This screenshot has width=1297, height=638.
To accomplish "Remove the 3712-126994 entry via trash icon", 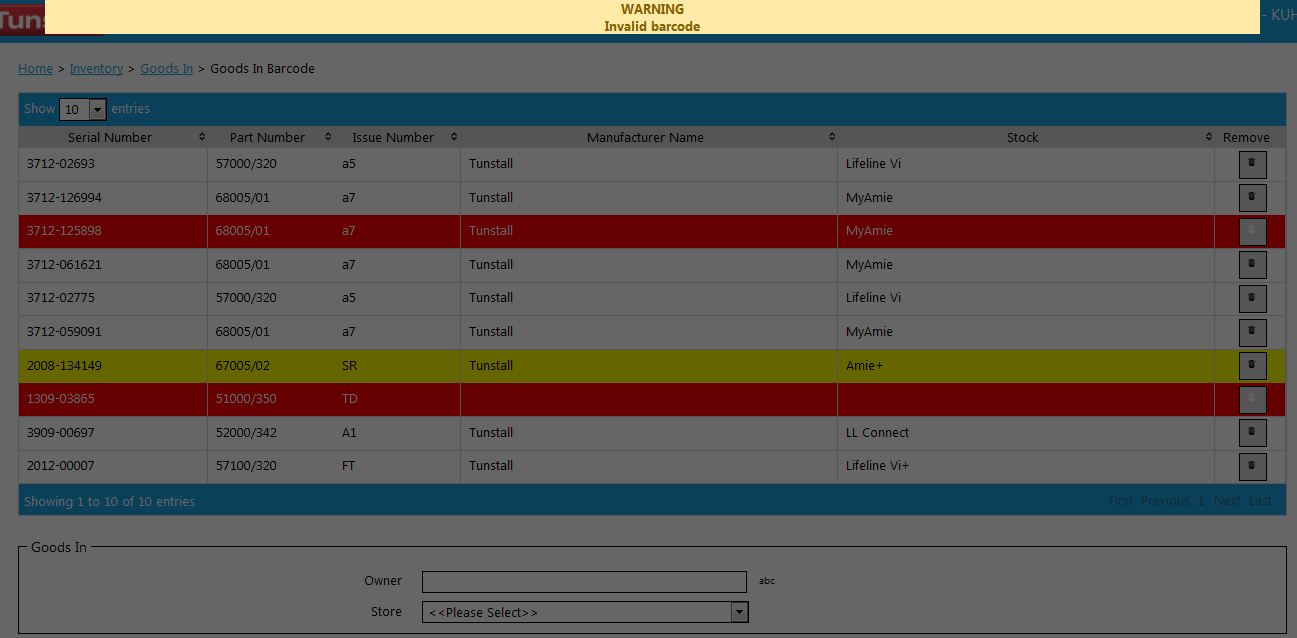I will pos(1252,198).
